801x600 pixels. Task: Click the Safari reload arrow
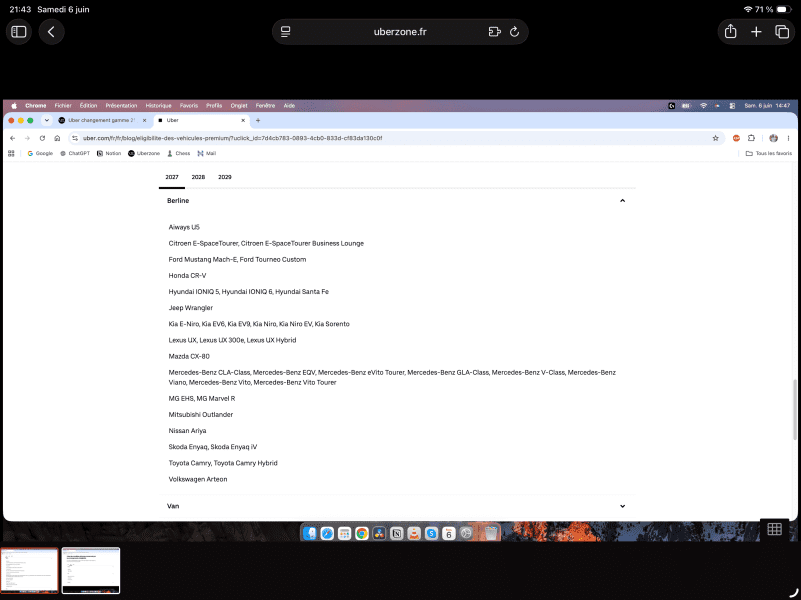point(514,32)
